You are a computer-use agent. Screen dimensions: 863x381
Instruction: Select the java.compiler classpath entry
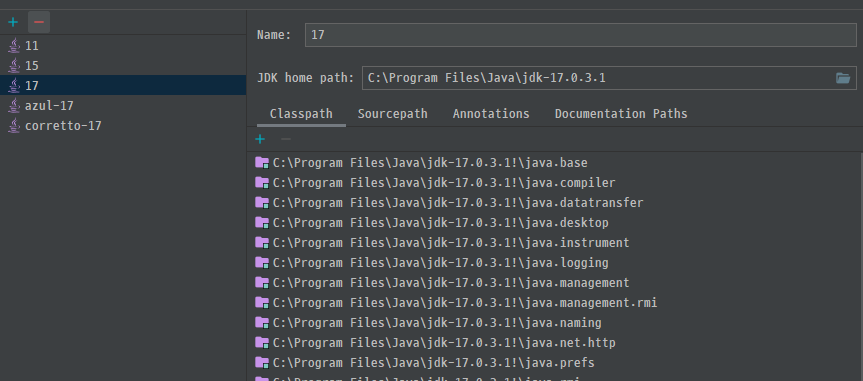(553, 183)
